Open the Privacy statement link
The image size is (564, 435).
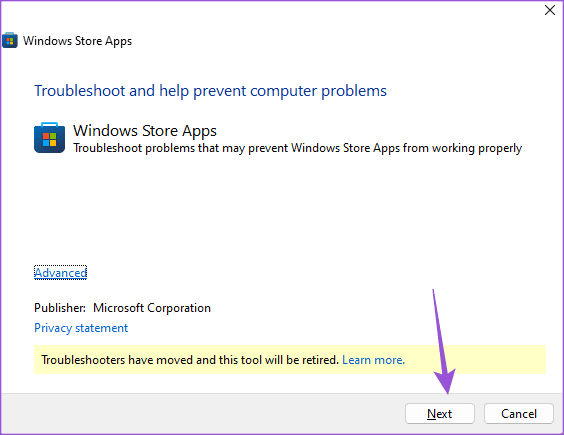coord(81,328)
